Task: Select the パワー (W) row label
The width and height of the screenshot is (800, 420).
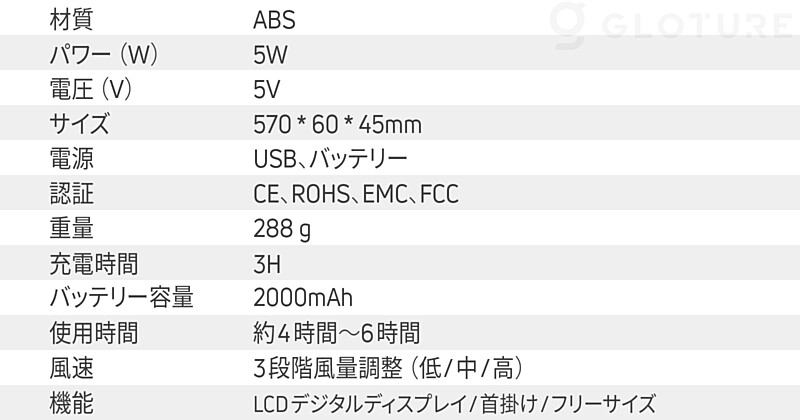Action: pos(104,54)
